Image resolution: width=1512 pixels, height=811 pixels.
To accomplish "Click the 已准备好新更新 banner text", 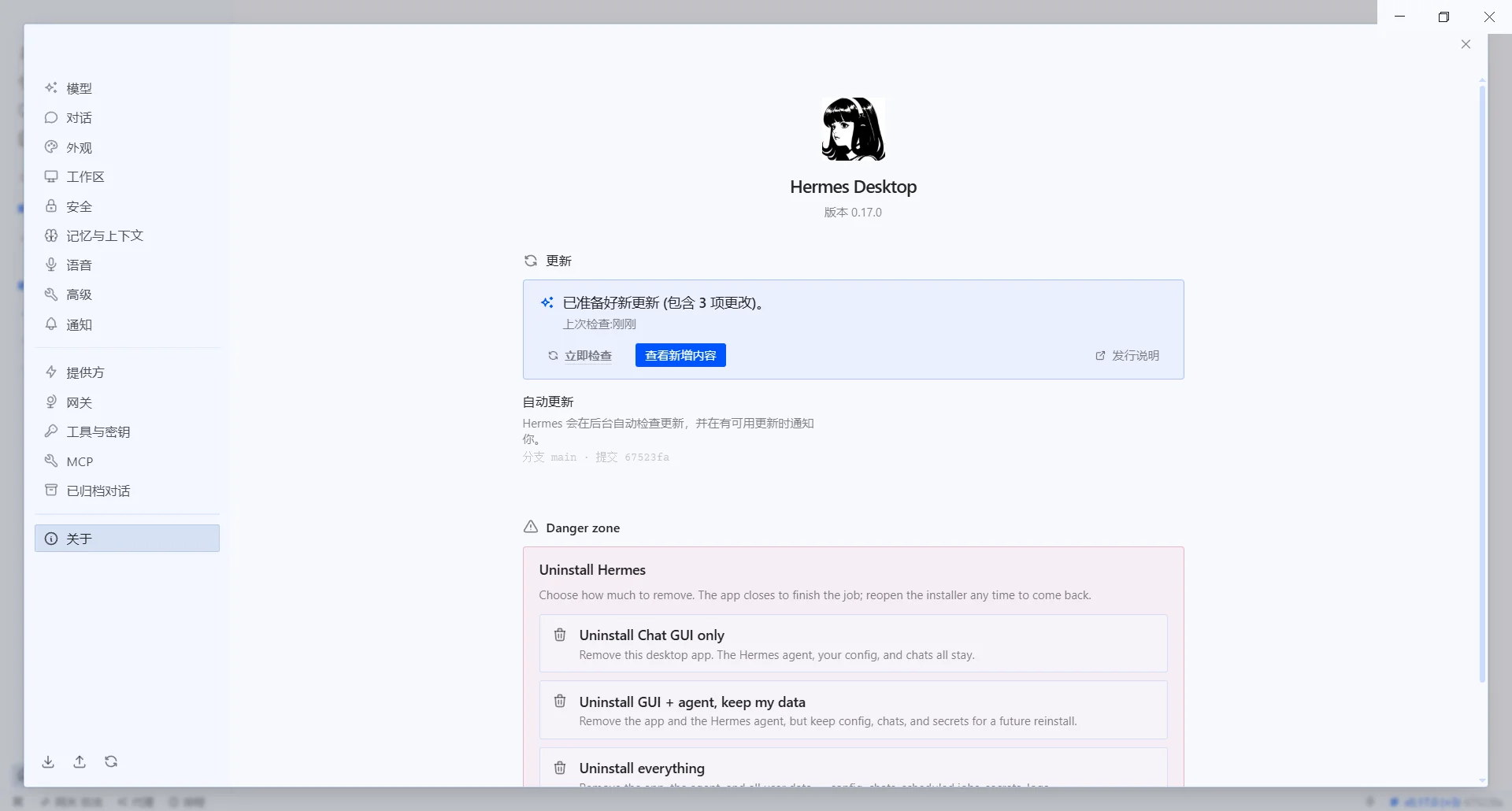I will pyautogui.click(x=665, y=302).
